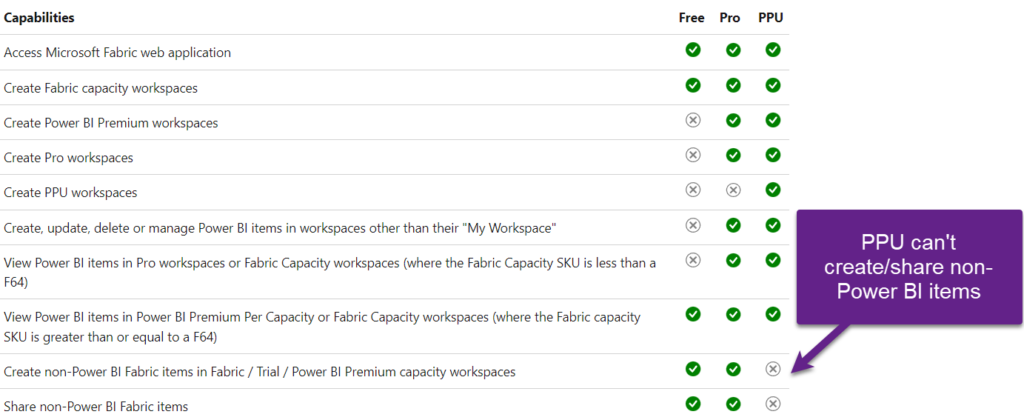Select the Capabilities column header
Screen dimensions: 1024x420
pyautogui.click(x=39, y=18)
